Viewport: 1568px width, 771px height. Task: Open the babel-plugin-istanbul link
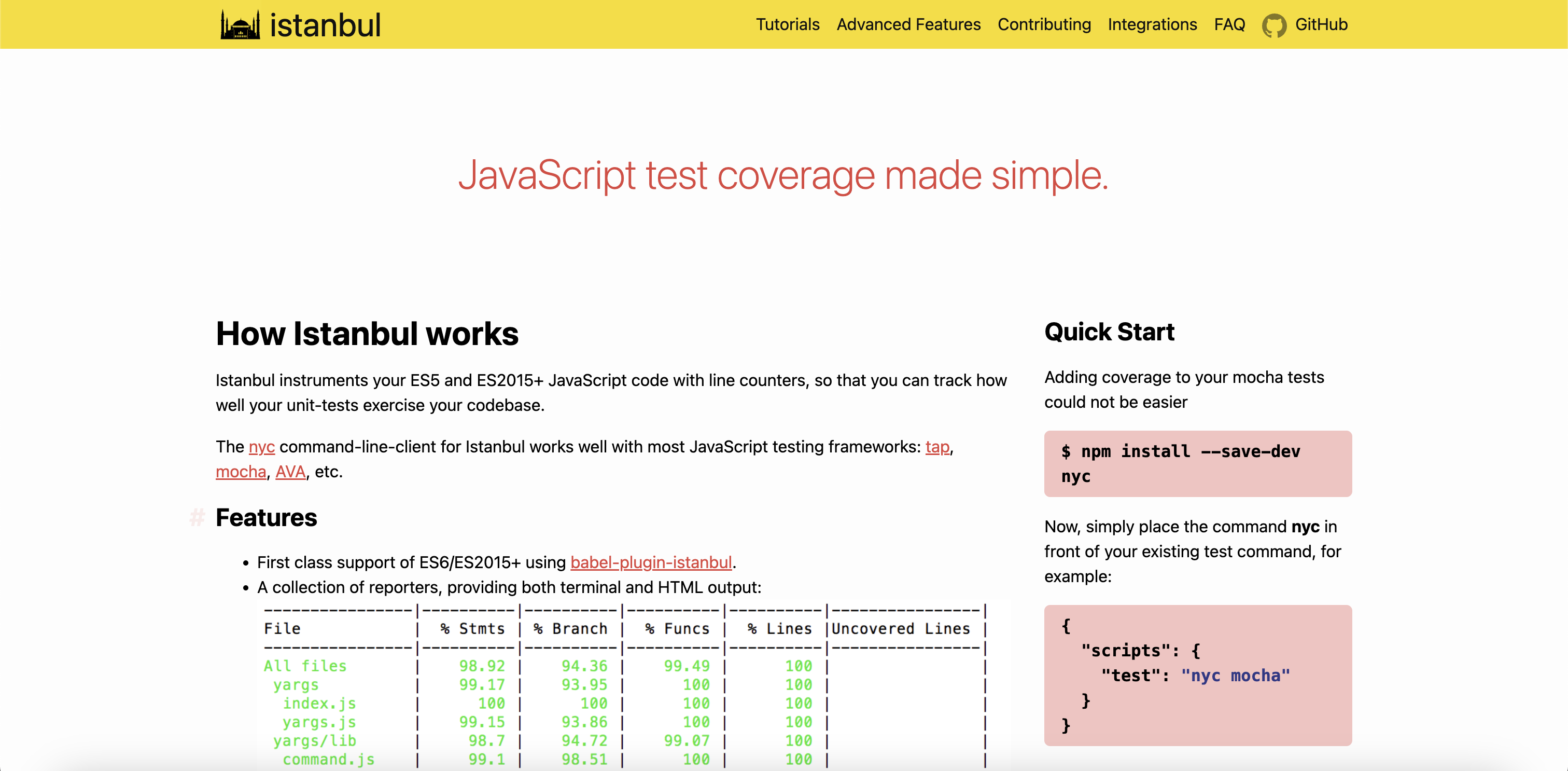coord(651,563)
